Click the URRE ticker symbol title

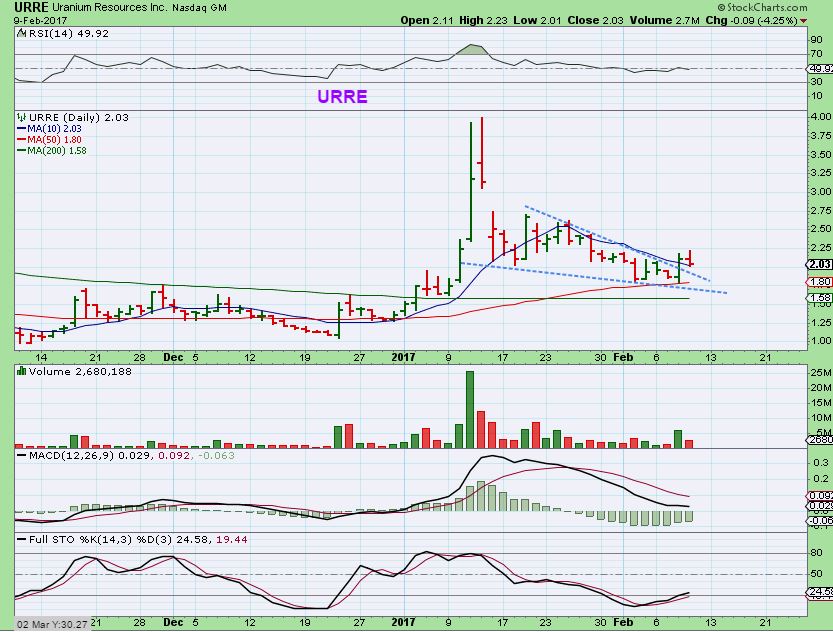(x=31, y=7)
